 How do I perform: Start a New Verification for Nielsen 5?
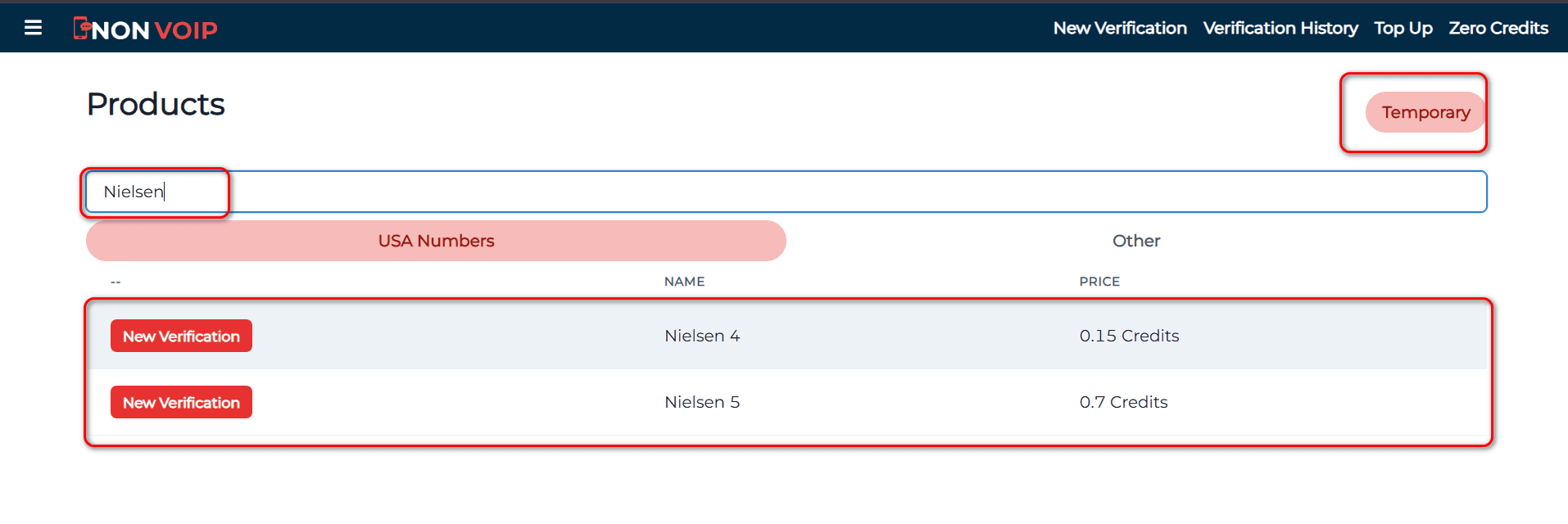(181, 401)
